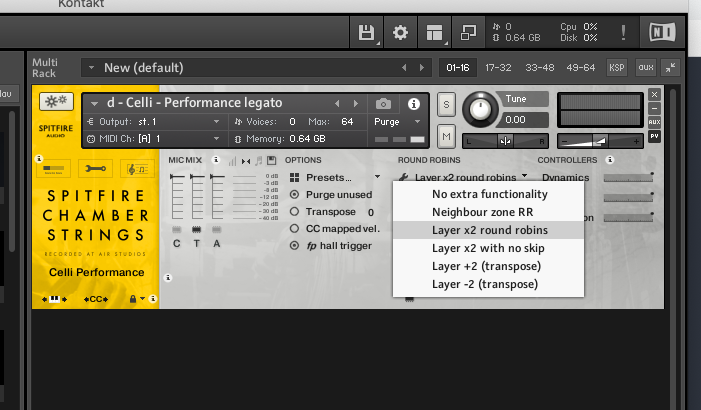Solo the instrument with S button

[x=446, y=105]
